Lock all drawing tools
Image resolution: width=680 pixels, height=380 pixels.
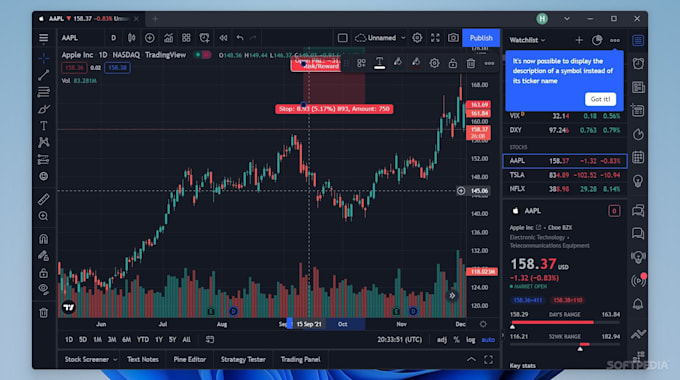click(43, 273)
